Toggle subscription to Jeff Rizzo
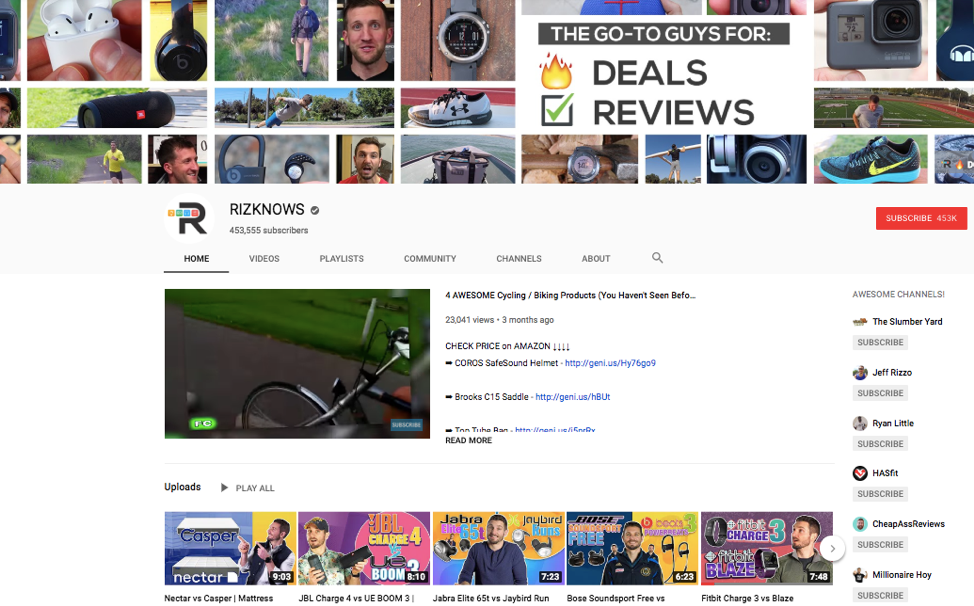This screenshot has width=974, height=606. (x=879, y=392)
